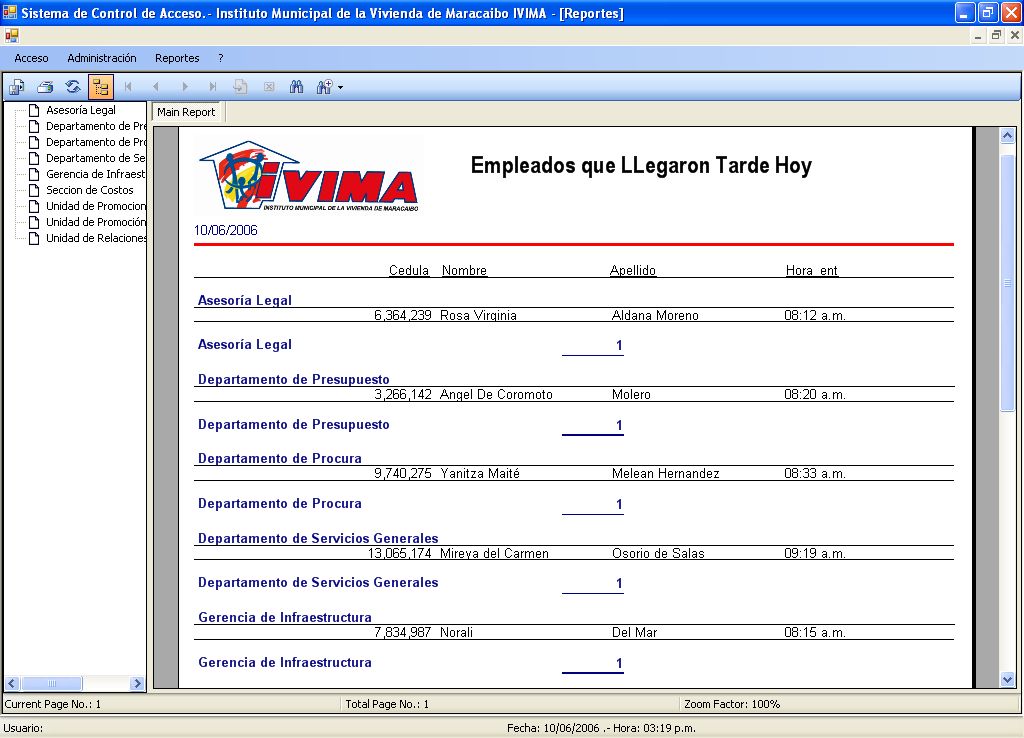
Task: Click 'Zoom Factor: 100%' in the status bar
Action: pyautogui.click(x=732, y=704)
